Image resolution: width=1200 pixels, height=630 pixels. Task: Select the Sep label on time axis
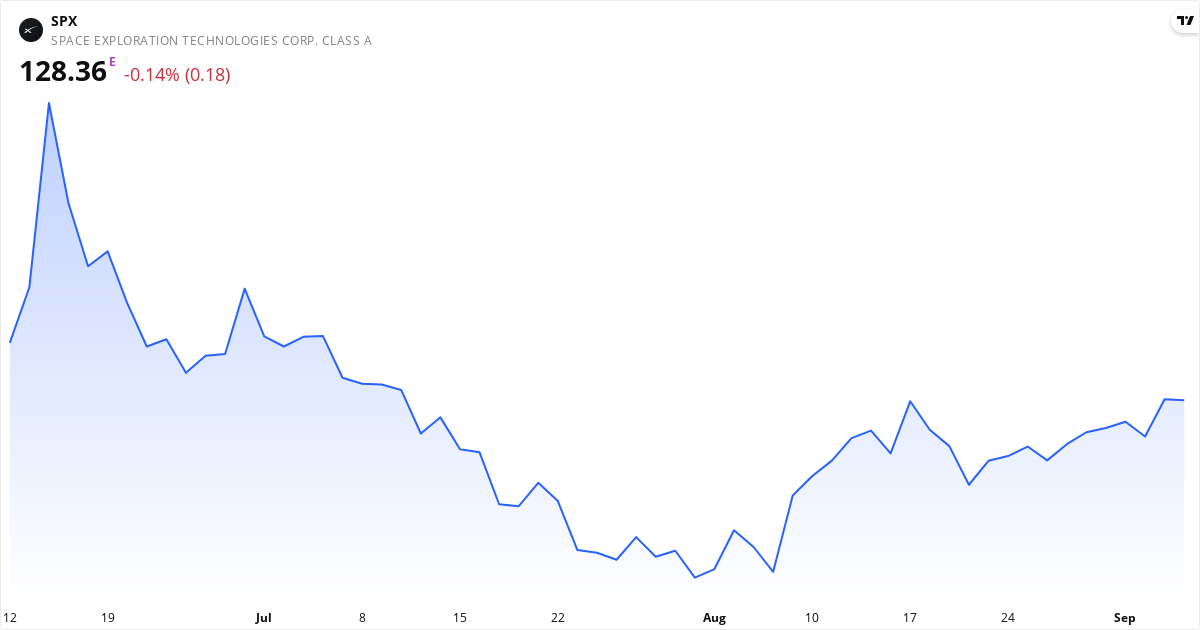click(x=1125, y=618)
